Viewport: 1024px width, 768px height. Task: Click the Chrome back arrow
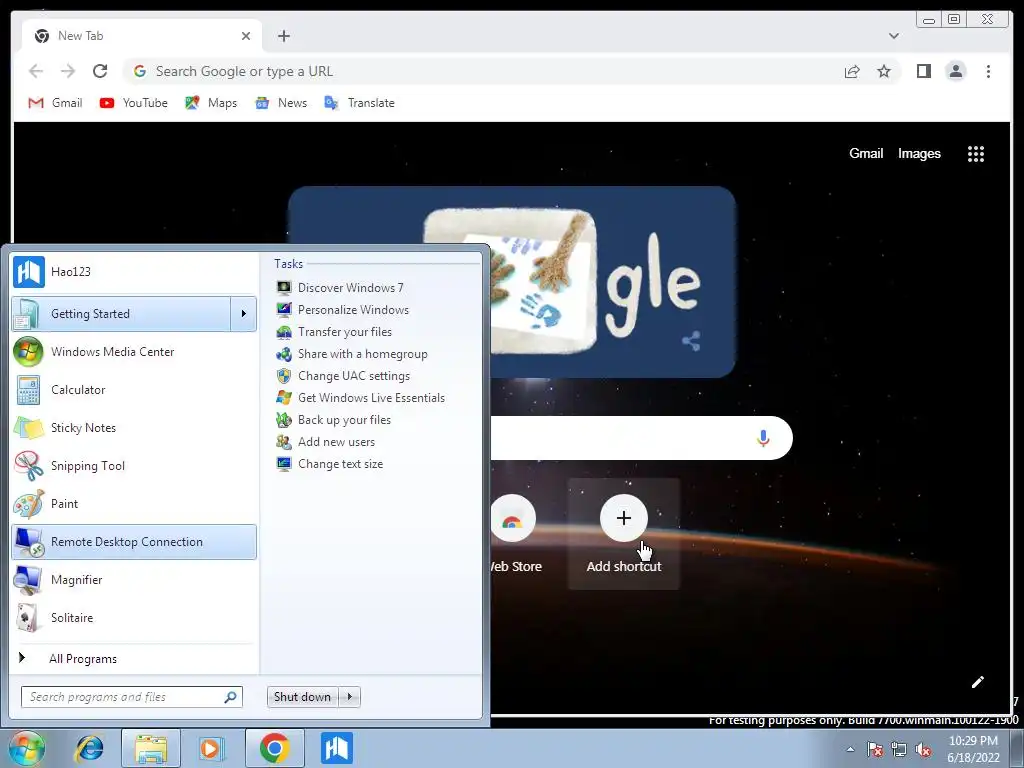(36, 71)
